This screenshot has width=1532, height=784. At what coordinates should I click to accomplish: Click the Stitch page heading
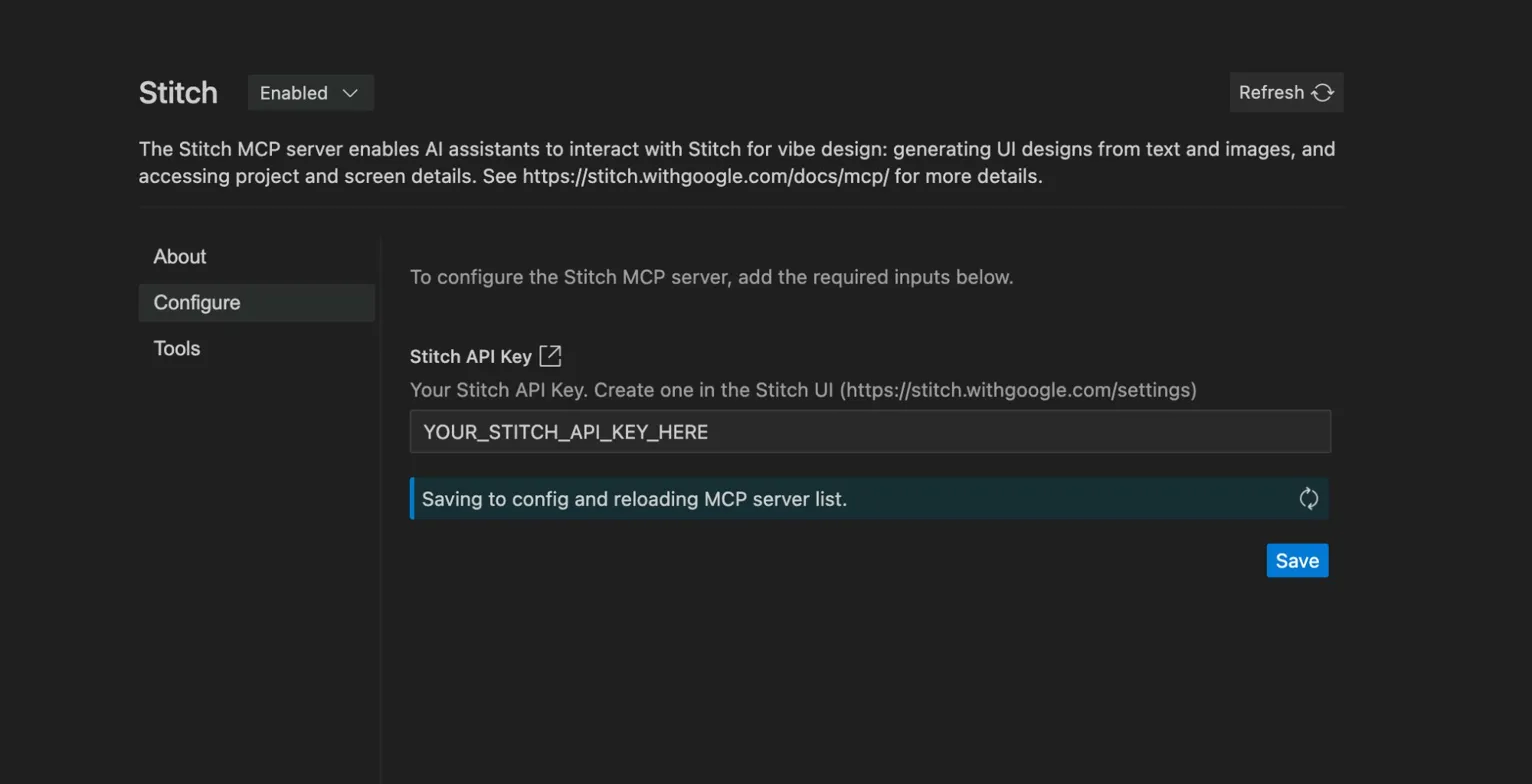(x=178, y=93)
